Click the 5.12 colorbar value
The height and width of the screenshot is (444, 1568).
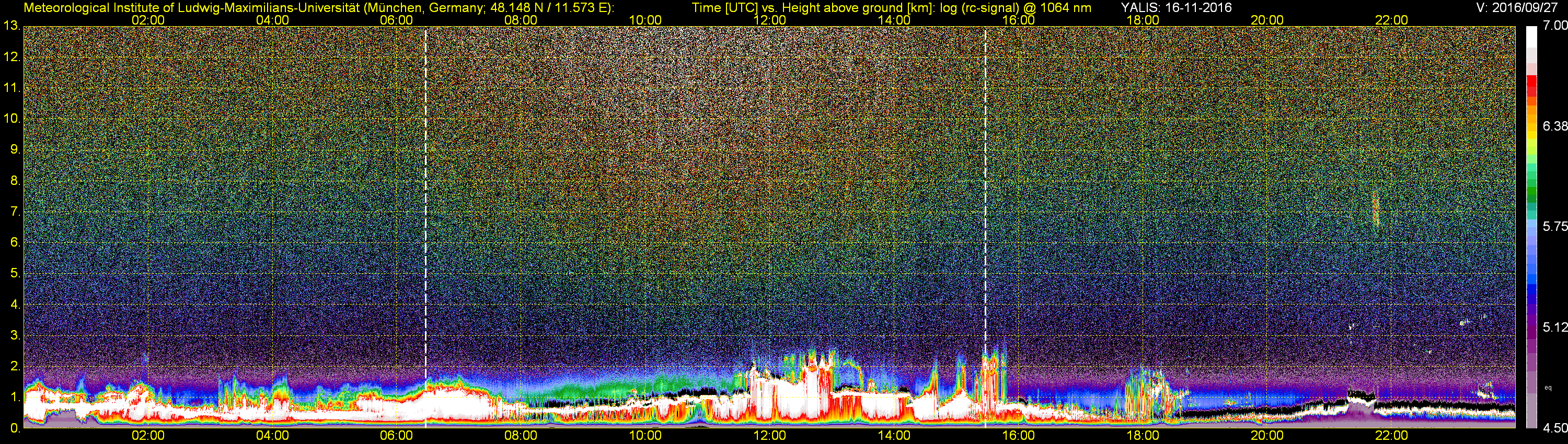point(1554,327)
